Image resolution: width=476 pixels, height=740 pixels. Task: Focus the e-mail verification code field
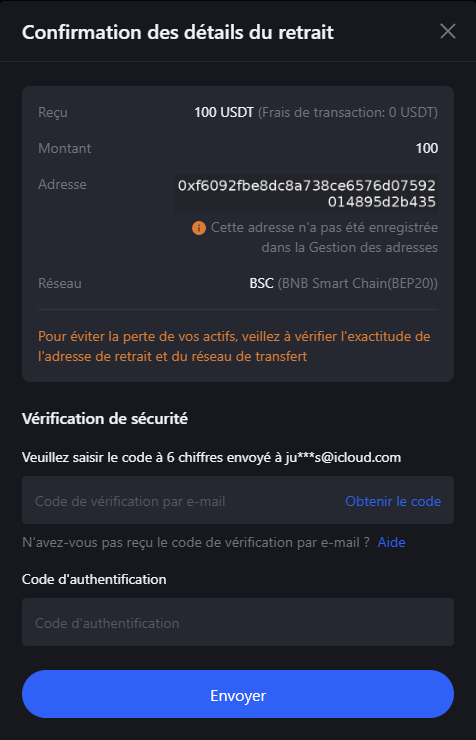point(238,500)
